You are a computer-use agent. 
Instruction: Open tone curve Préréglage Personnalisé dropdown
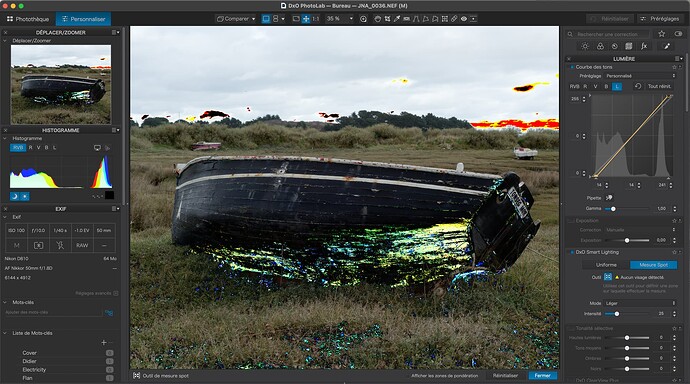(x=640, y=76)
